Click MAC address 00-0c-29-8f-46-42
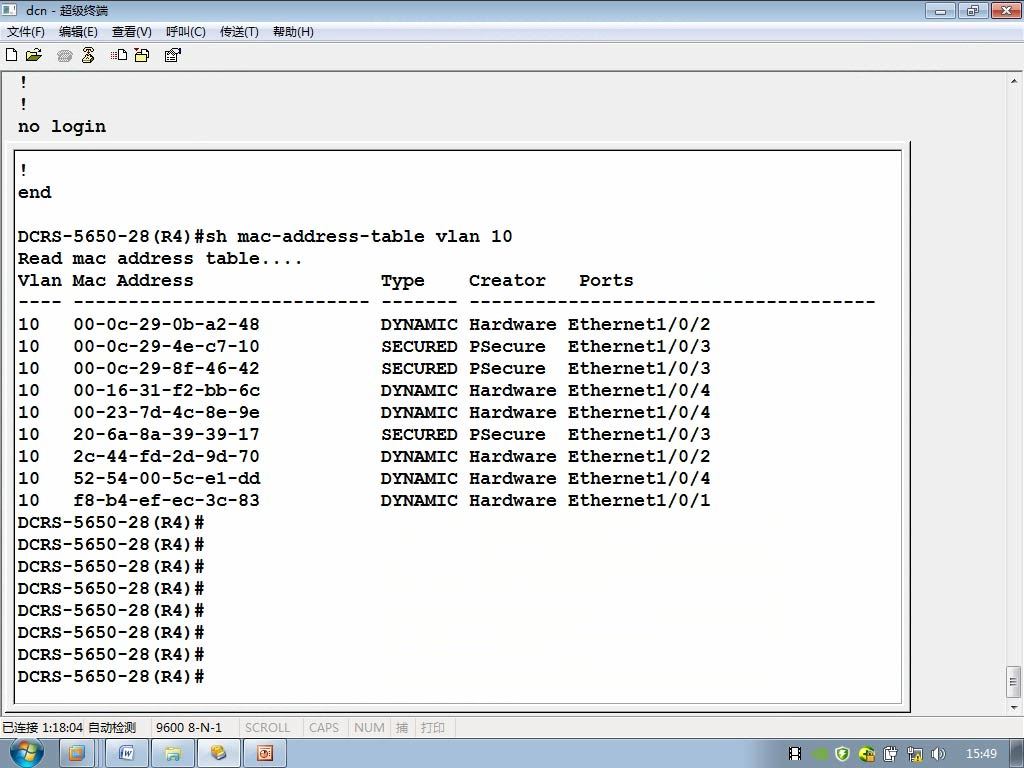This screenshot has height=768, width=1024. (x=167, y=369)
